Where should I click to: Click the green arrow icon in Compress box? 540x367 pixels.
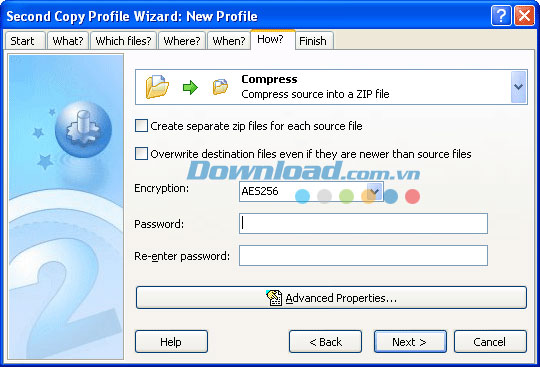tap(190, 87)
